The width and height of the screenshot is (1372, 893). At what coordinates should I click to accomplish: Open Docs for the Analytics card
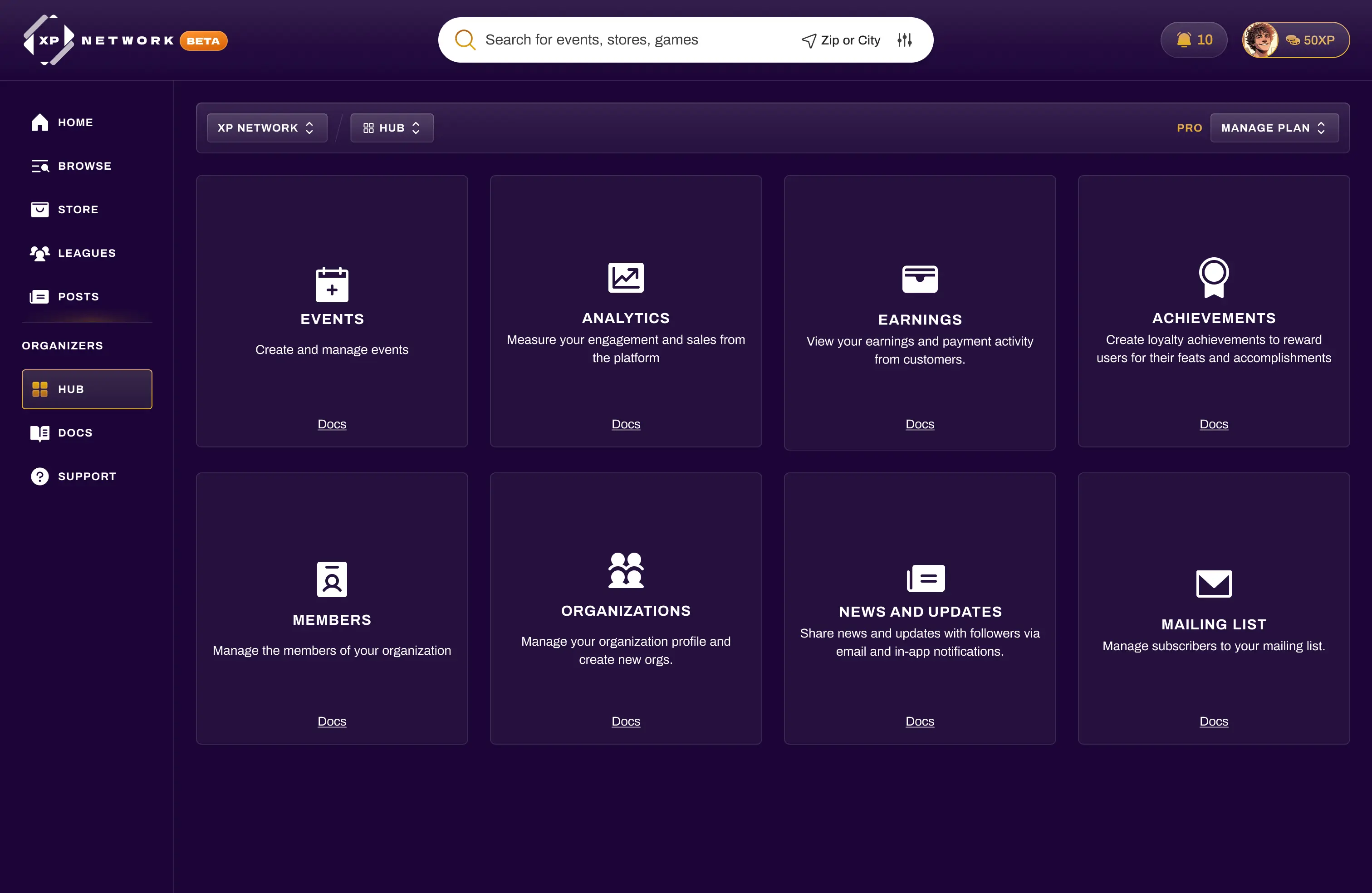626,424
